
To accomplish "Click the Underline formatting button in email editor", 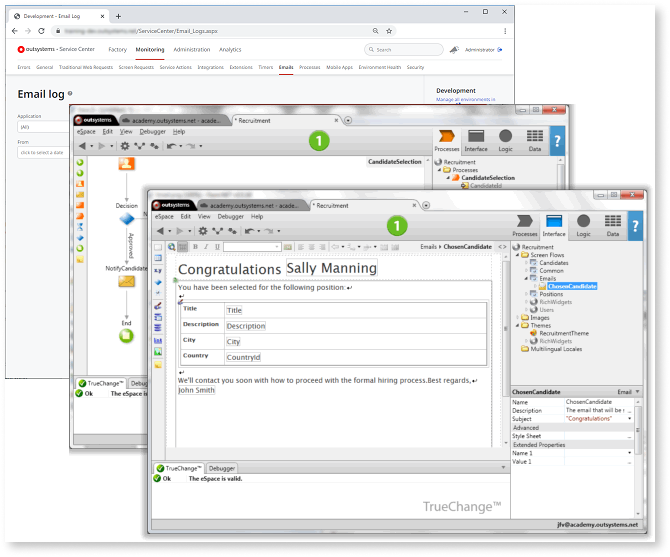I will (217, 246).
